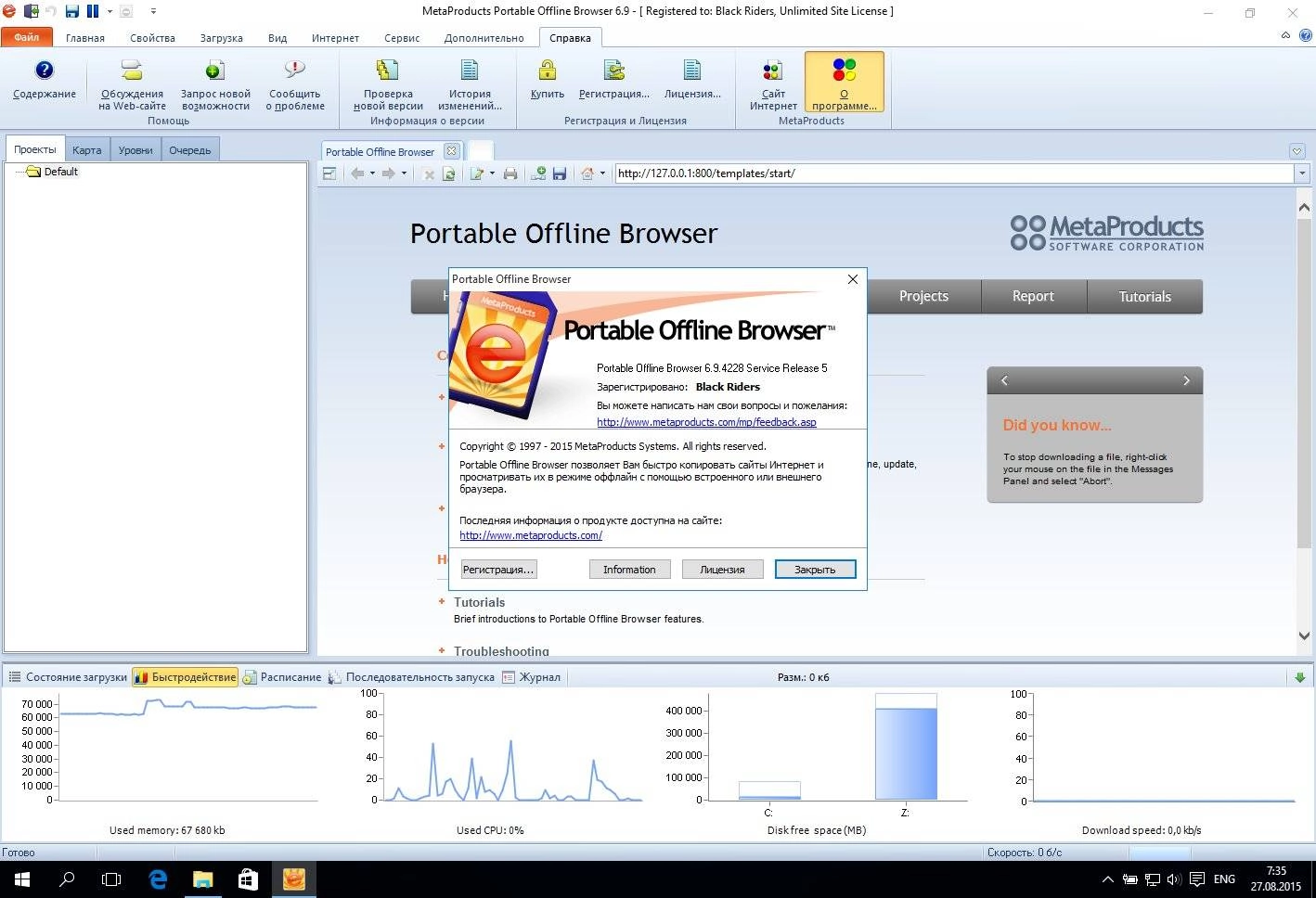The height and width of the screenshot is (898, 1316).
Task: Click Закрыть to close the dialog
Action: point(815,570)
